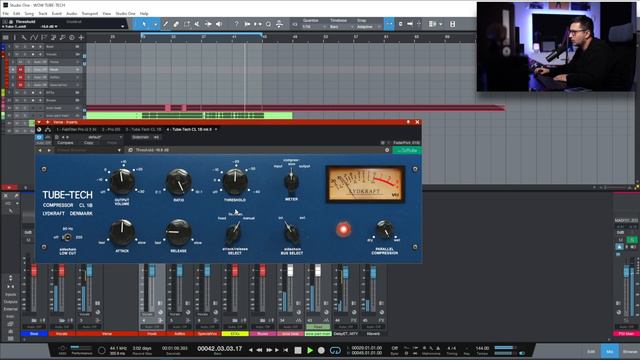Toggle the Snap button in toolbar
The width and height of the screenshot is (640, 360).
pyautogui.click(x=389, y=24)
